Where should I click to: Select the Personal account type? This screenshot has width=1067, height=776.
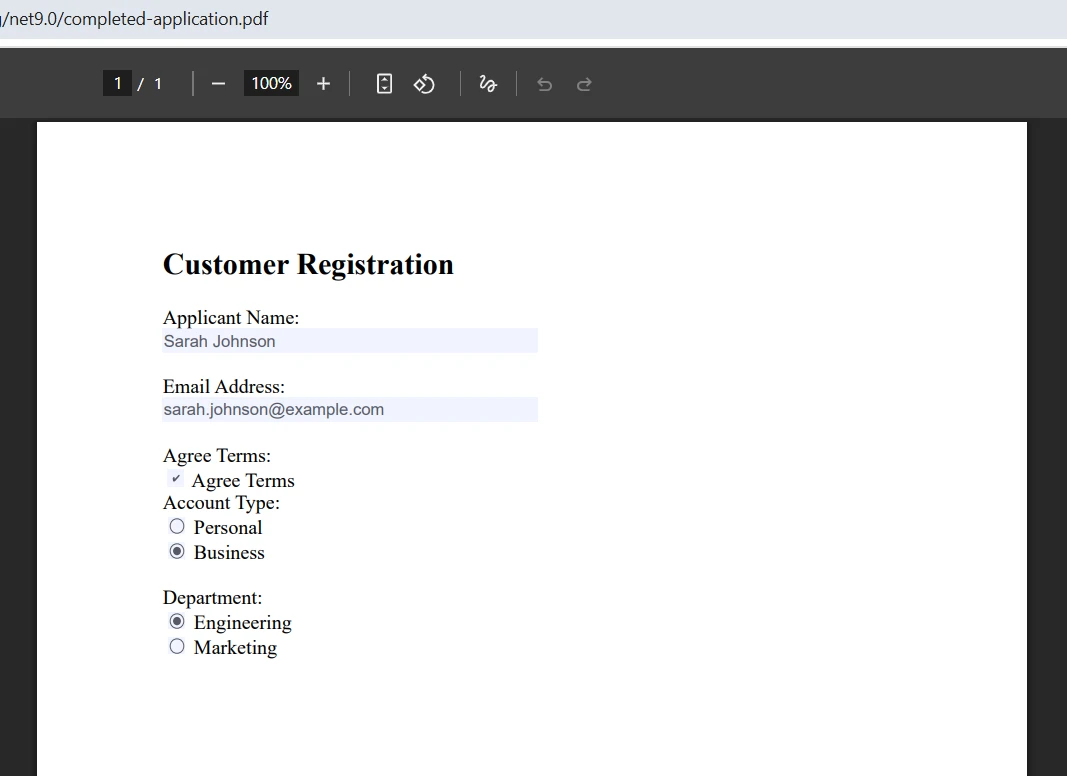(x=177, y=526)
